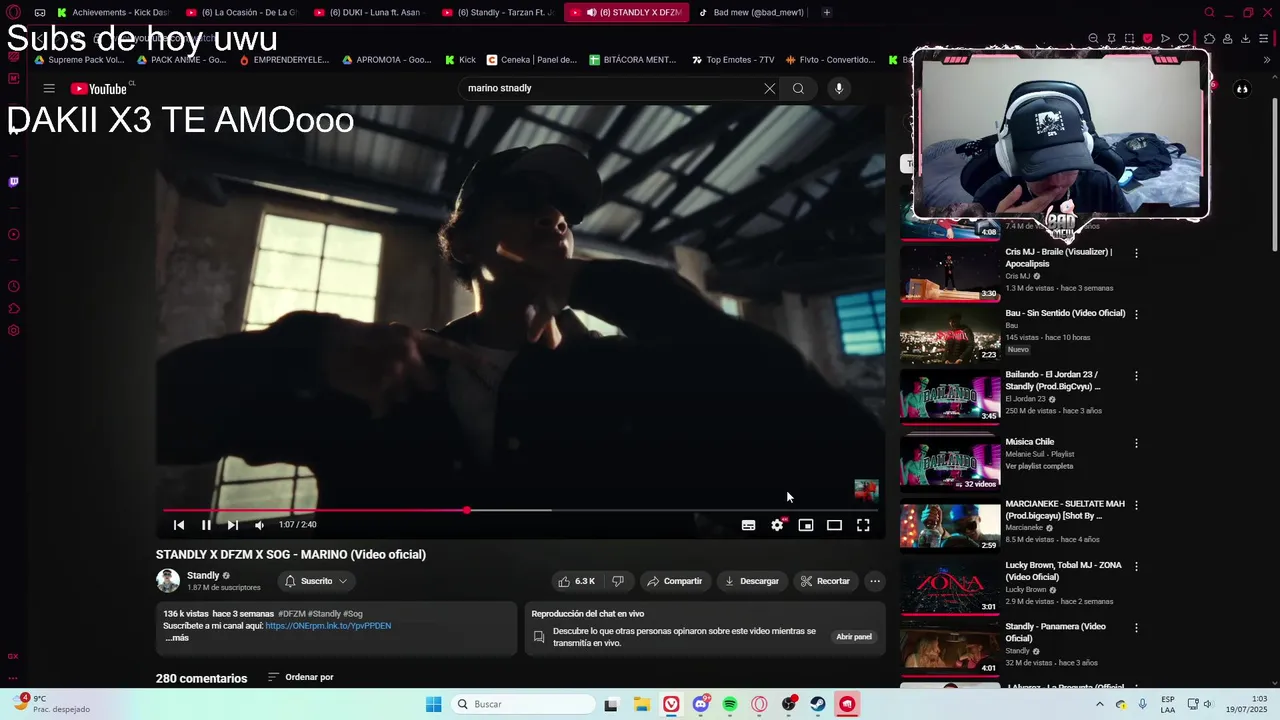The image size is (1280, 720).
Task: Click the #DFZM hashtag
Action: 291,614
